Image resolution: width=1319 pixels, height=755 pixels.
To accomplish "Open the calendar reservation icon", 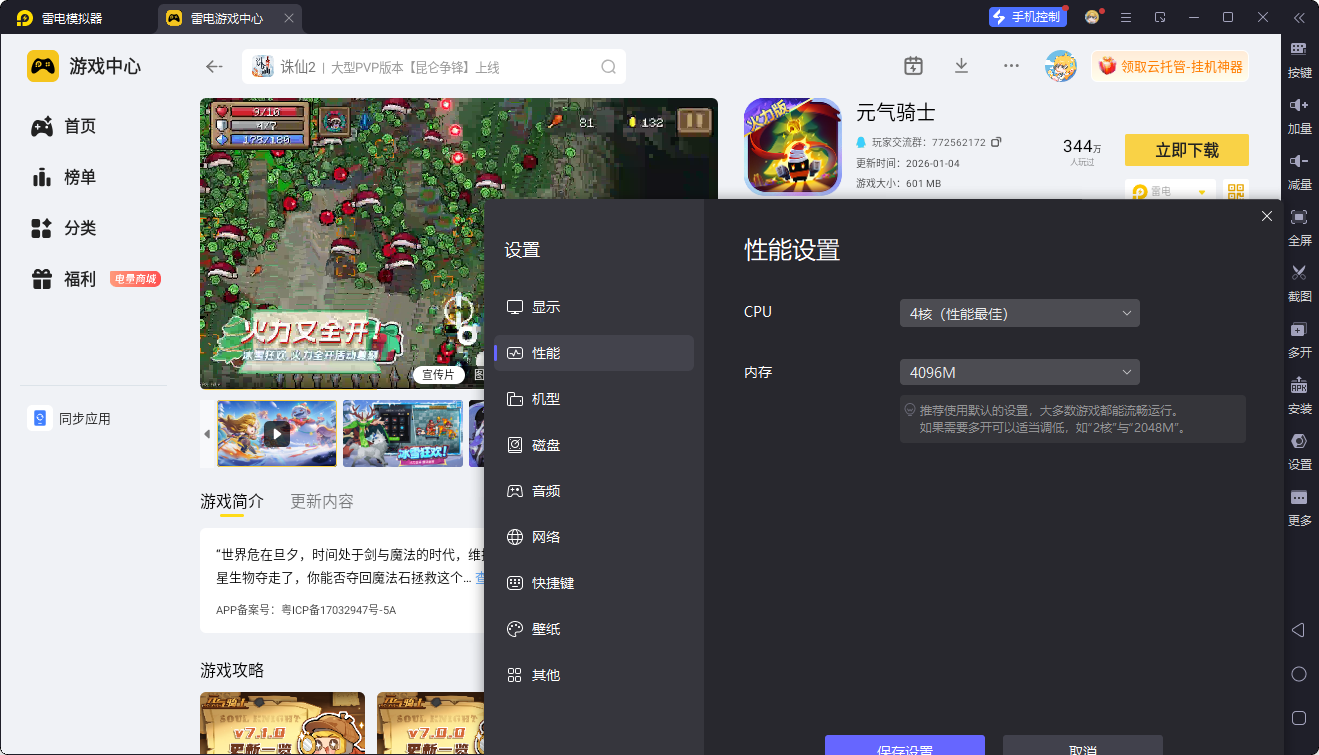I will coord(913,66).
